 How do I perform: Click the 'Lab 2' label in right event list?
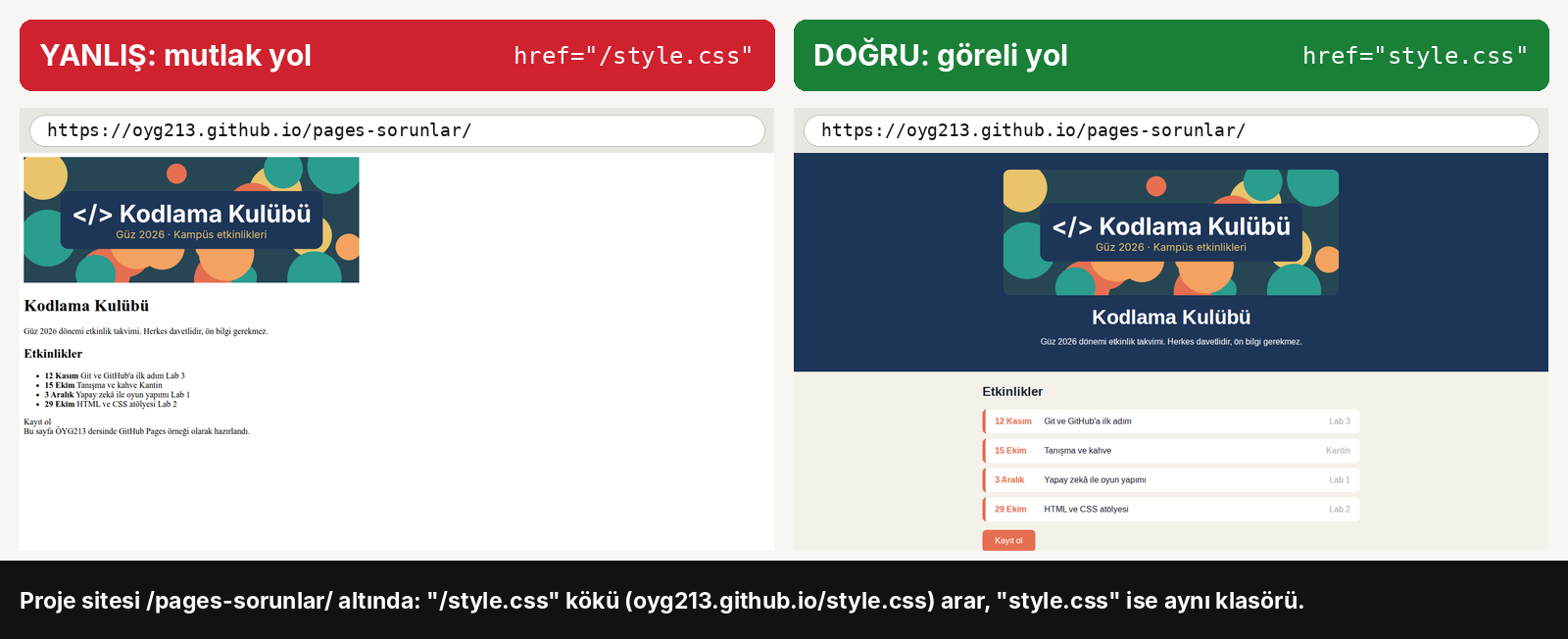pos(1340,510)
